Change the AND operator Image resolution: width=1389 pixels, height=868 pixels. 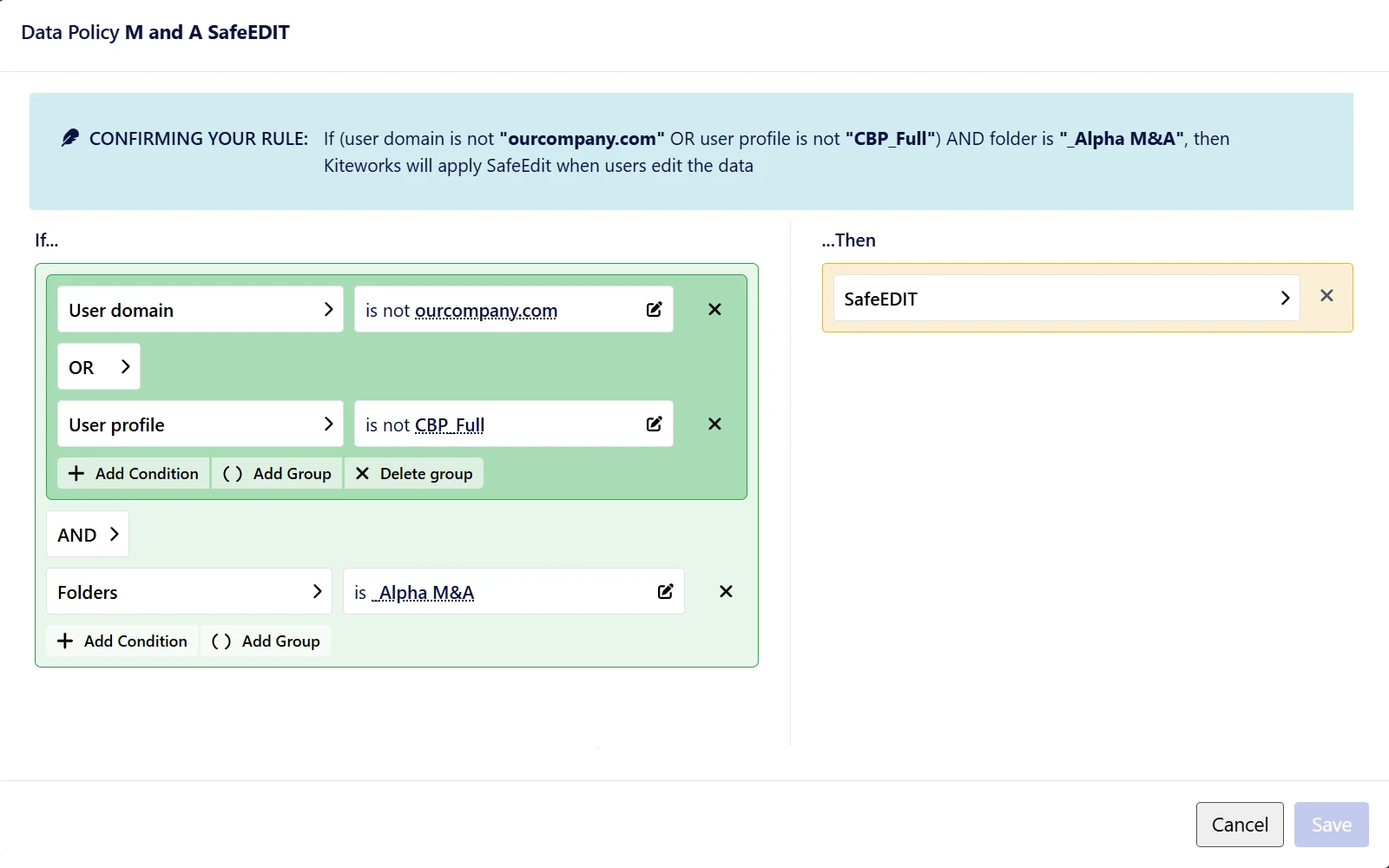point(88,534)
